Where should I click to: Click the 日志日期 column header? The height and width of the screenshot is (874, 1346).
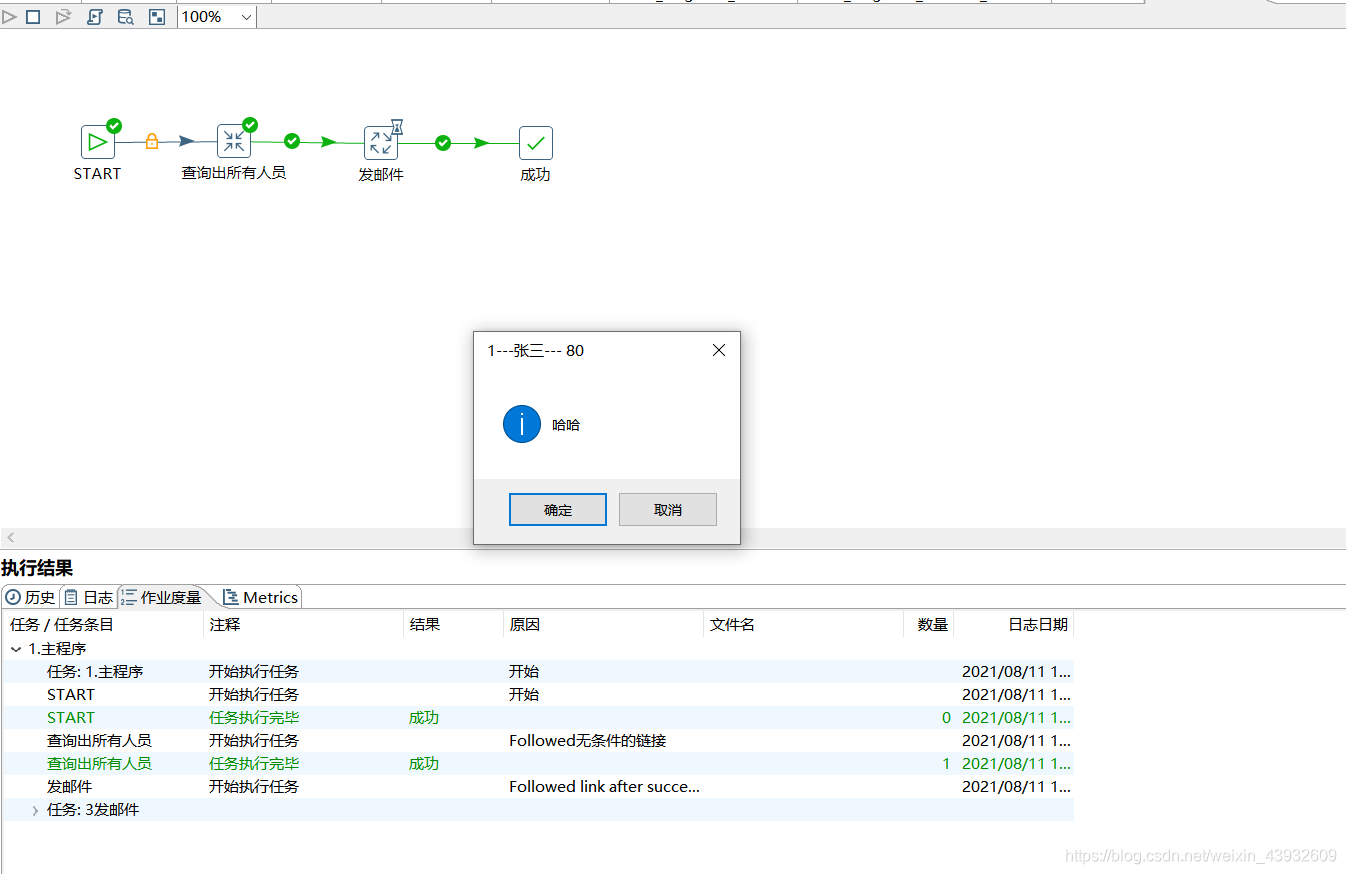point(1014,624)
